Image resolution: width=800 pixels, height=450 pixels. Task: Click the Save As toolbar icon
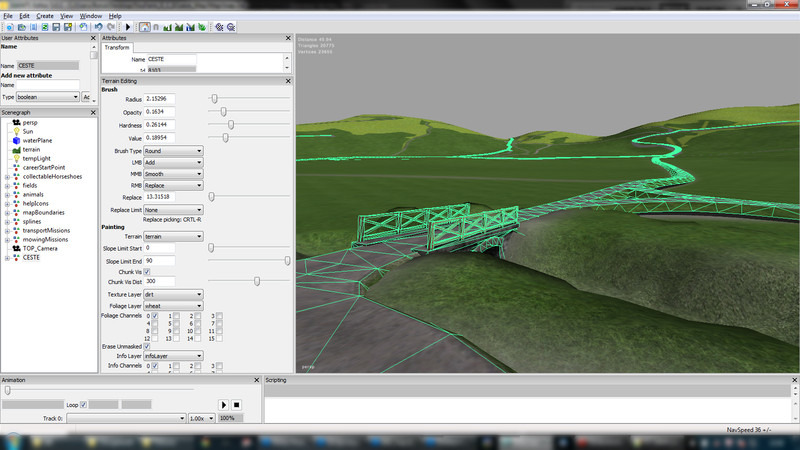(68, 27)
